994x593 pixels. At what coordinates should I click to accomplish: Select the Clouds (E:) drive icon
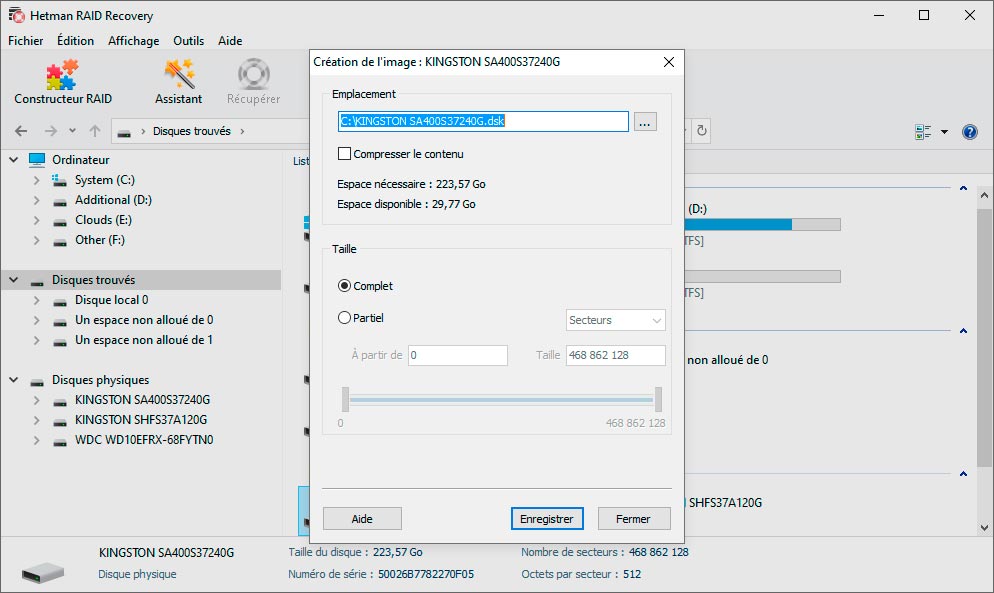[60, 222]
